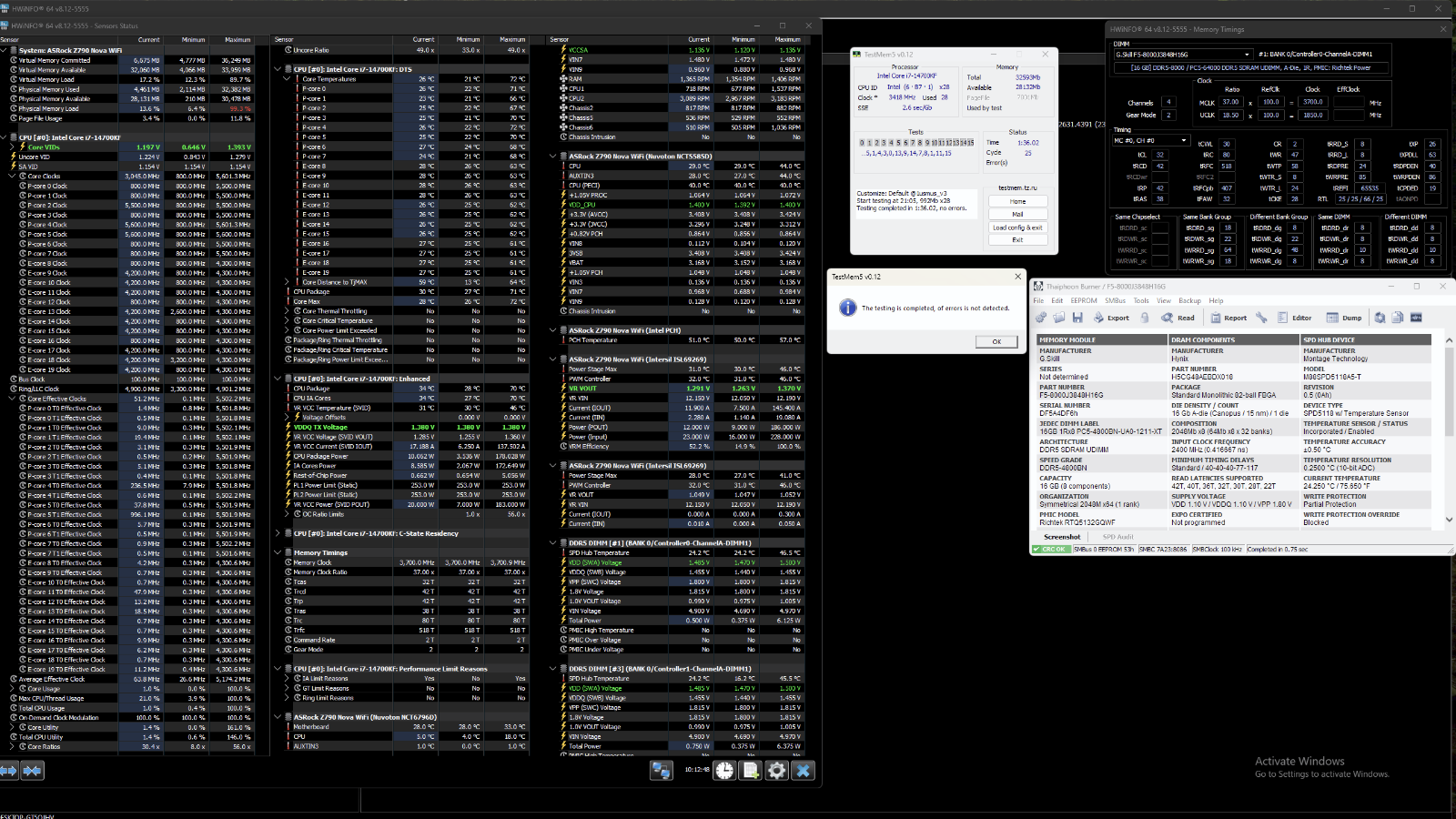Open Tools menu in Thaiphoon Burner
This screenshot has height=819, width=1456.
click(1141, 300)
